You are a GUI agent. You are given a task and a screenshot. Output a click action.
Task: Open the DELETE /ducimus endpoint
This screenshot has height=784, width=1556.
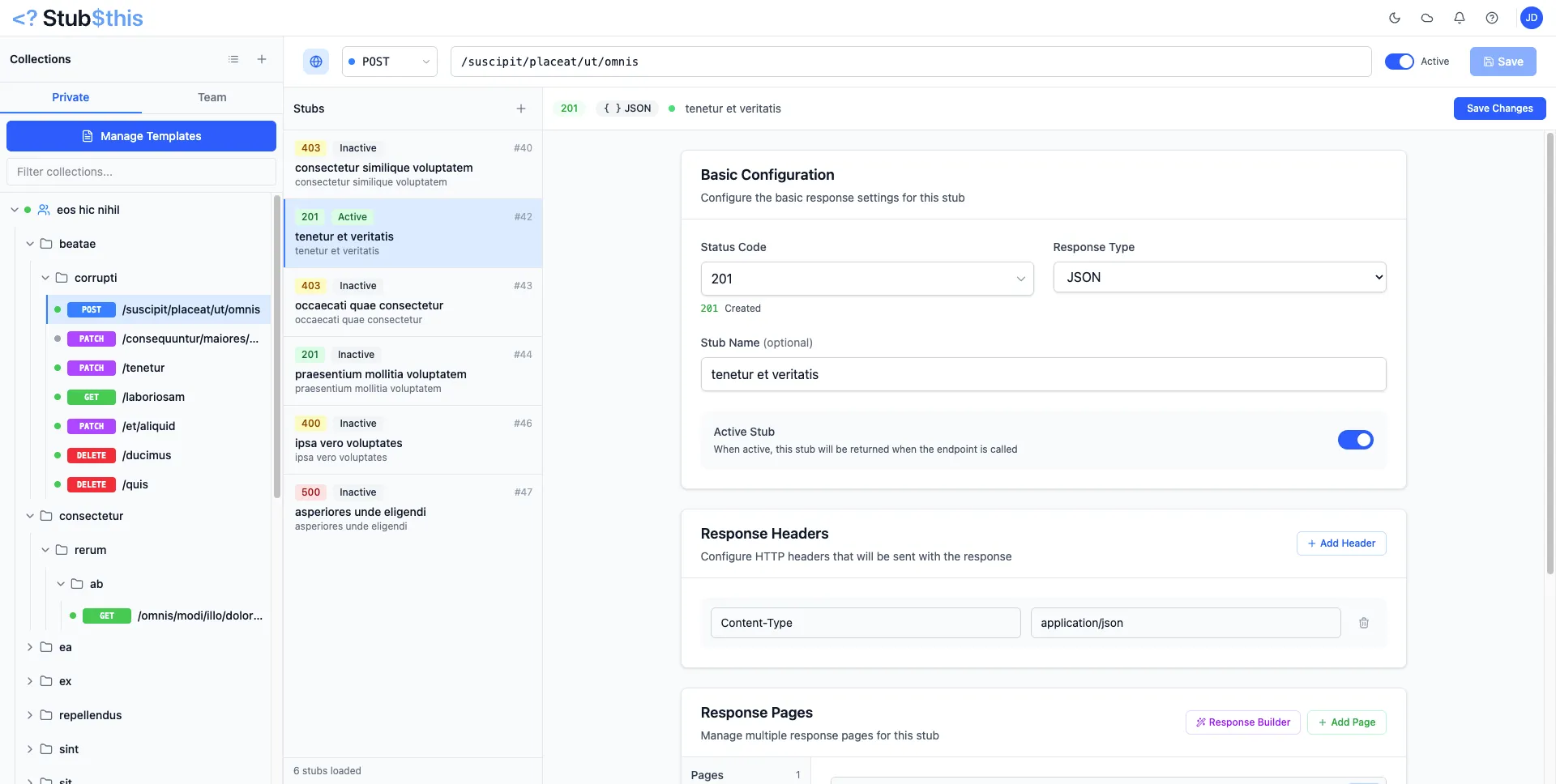(159, 455)
